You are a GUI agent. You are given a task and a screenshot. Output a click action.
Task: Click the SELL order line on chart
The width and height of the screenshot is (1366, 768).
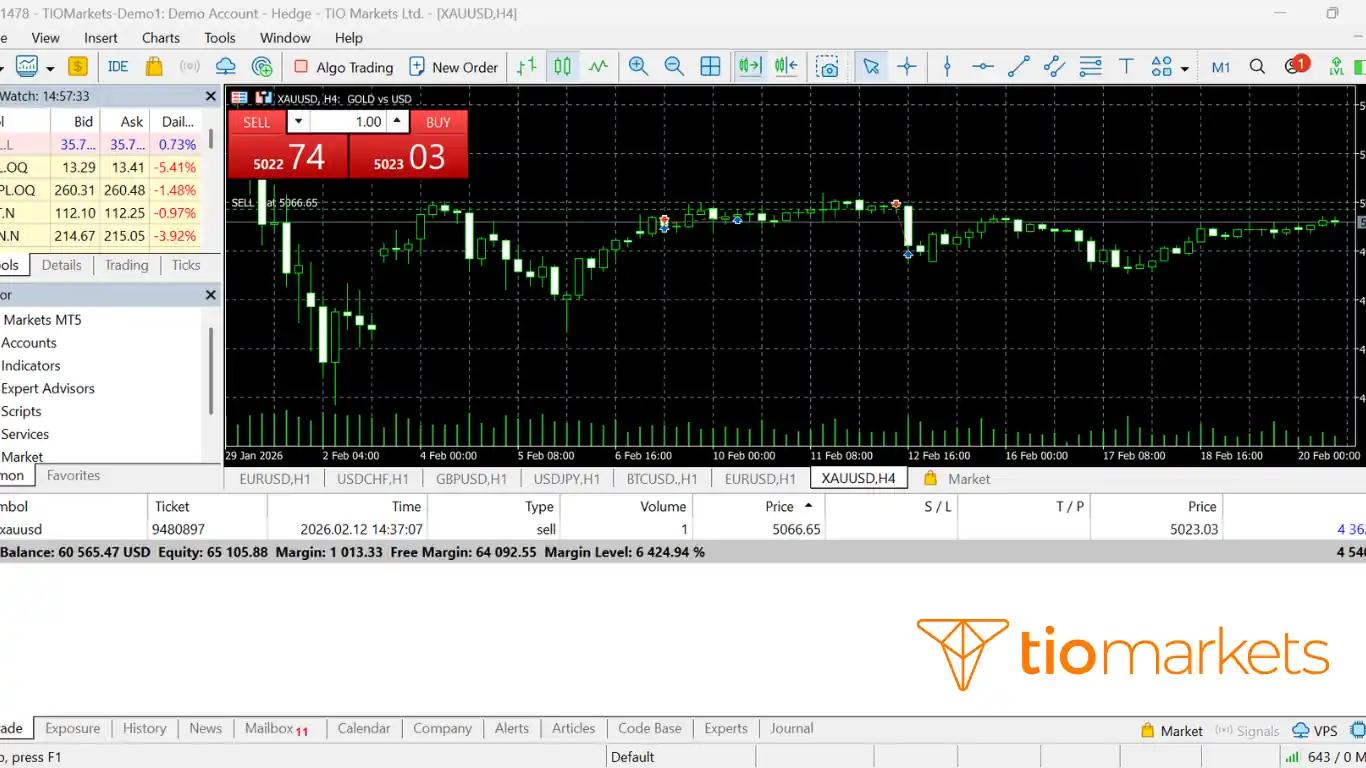point(275,202)
